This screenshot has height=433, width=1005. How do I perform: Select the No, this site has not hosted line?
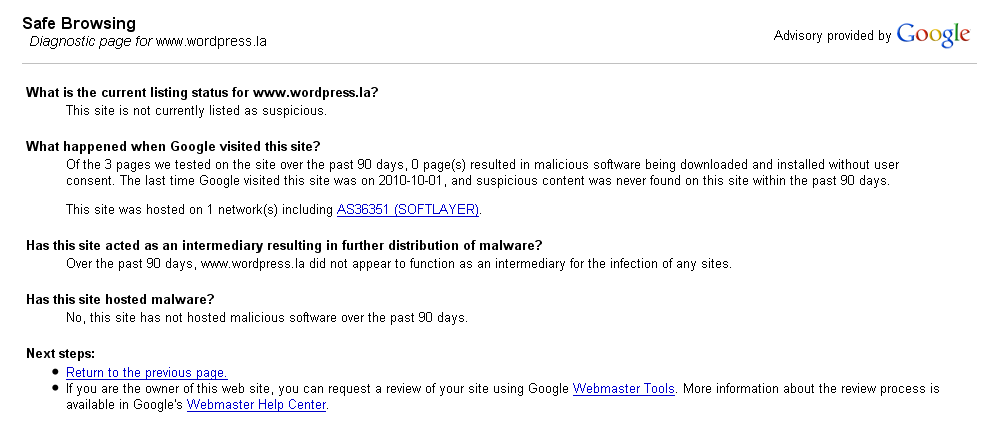coord(267,318)
